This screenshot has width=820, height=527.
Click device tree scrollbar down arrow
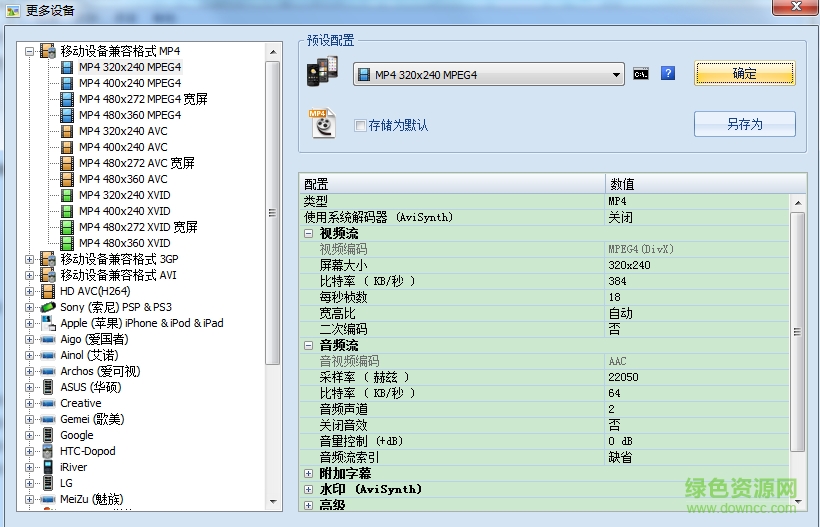(273, 502)
